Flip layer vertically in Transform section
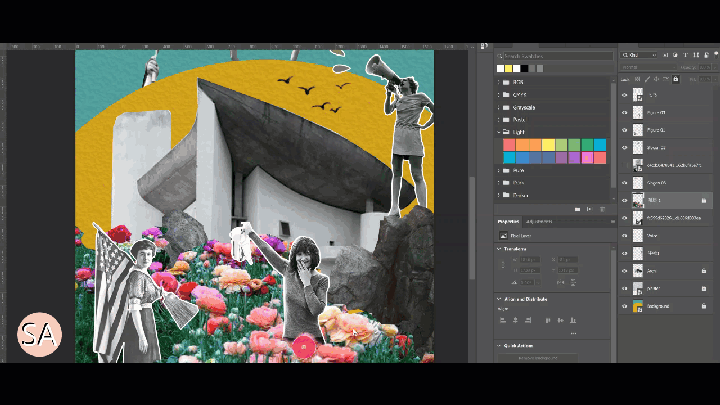 [573, 282]
